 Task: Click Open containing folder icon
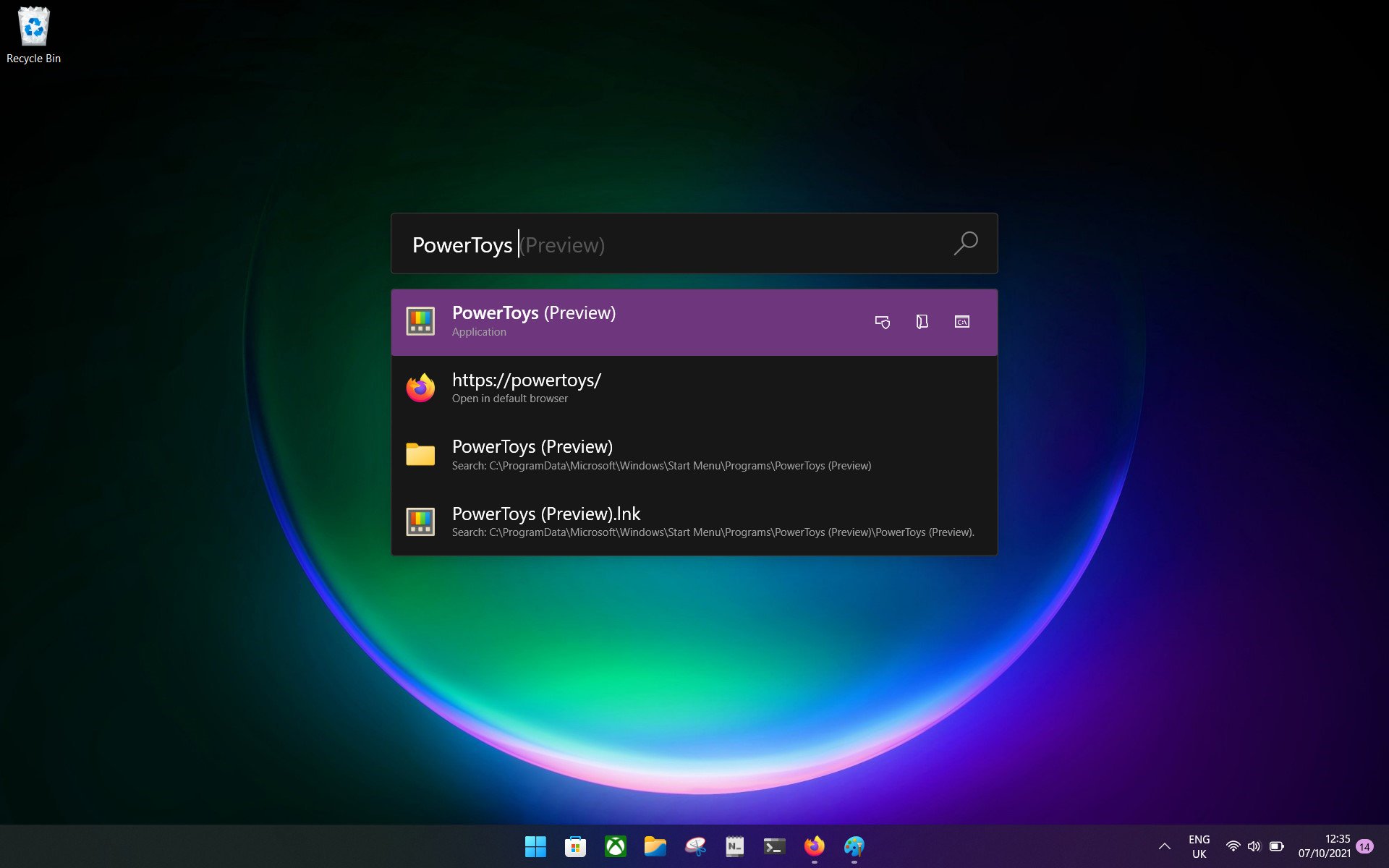[922, 322]
